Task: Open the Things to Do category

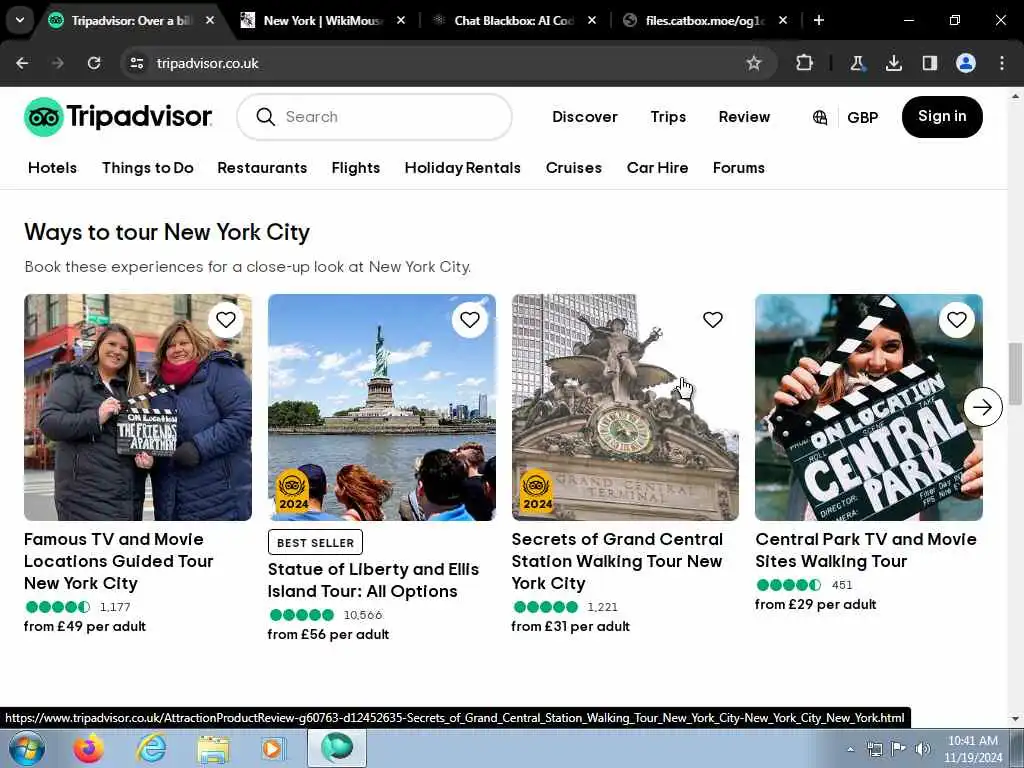Action: click(148, 168)
